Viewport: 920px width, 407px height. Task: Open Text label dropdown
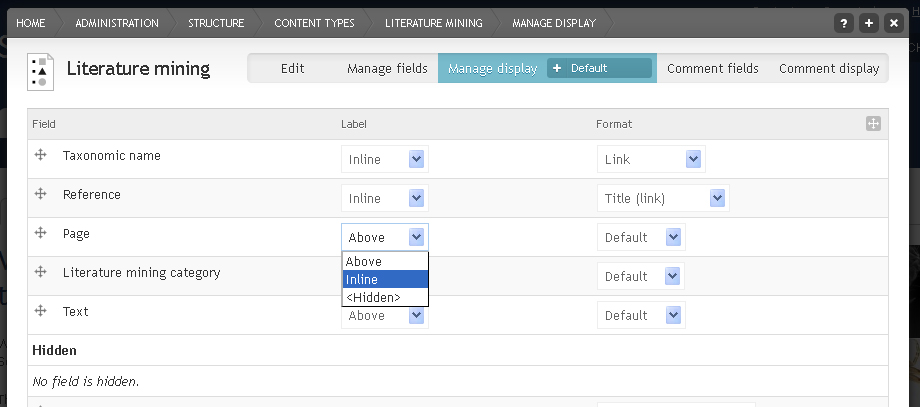(385, 317)
